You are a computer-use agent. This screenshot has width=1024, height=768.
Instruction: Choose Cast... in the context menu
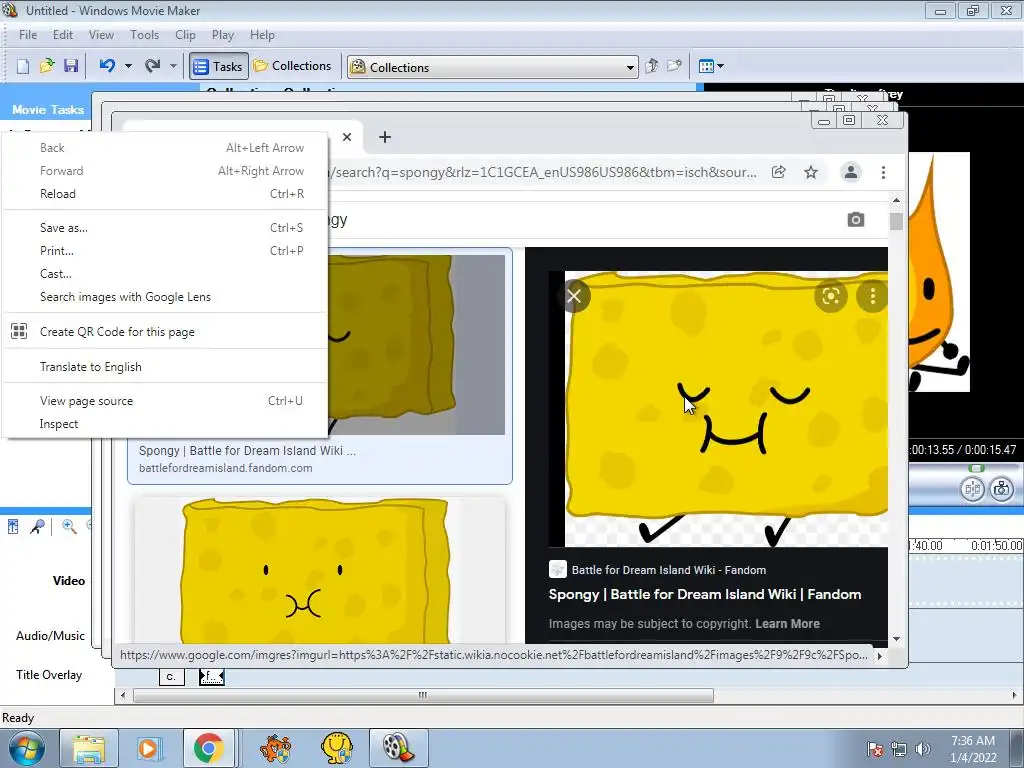(165, 274)
